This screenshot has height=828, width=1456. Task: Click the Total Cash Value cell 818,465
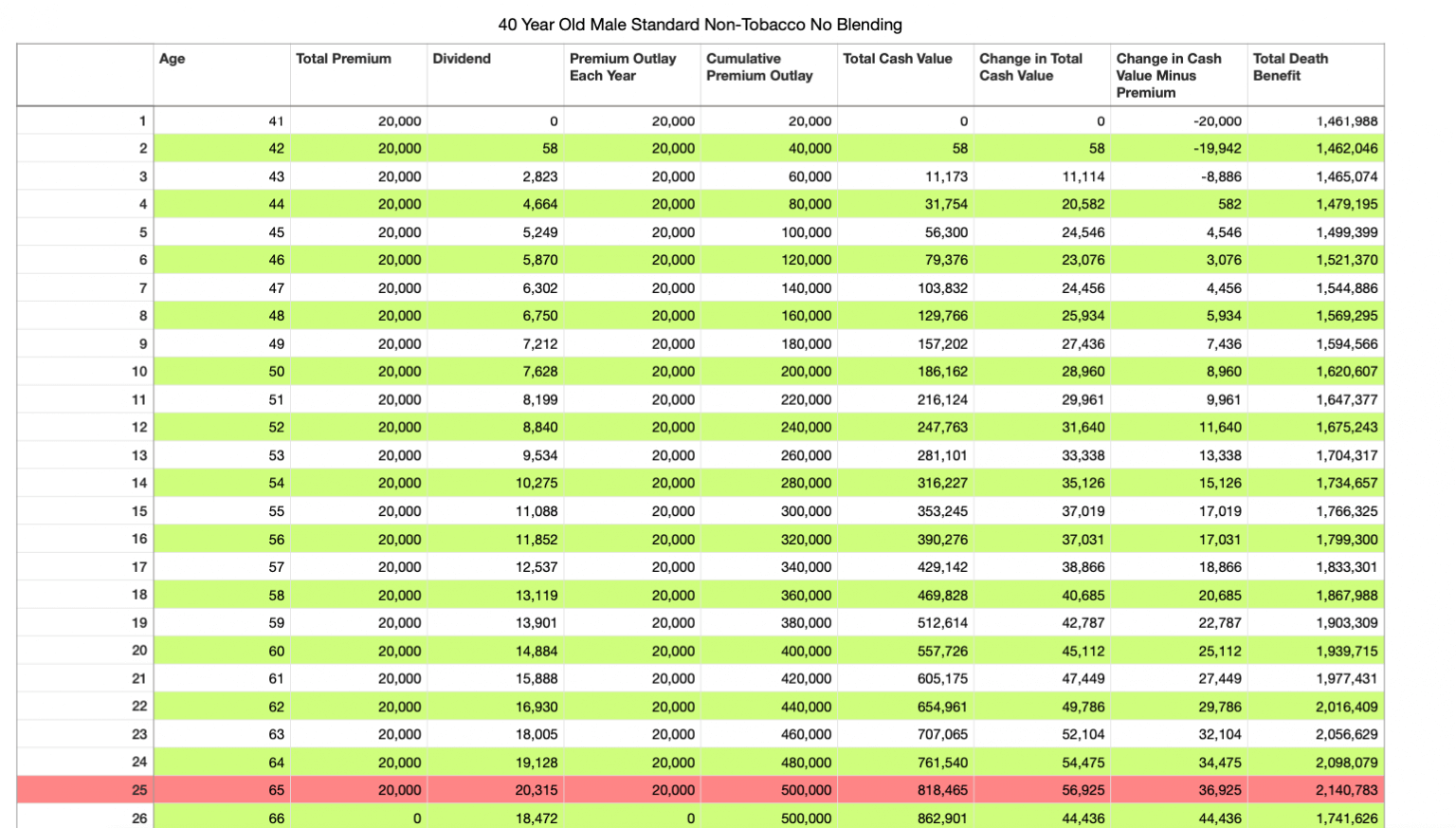[941, 790]
